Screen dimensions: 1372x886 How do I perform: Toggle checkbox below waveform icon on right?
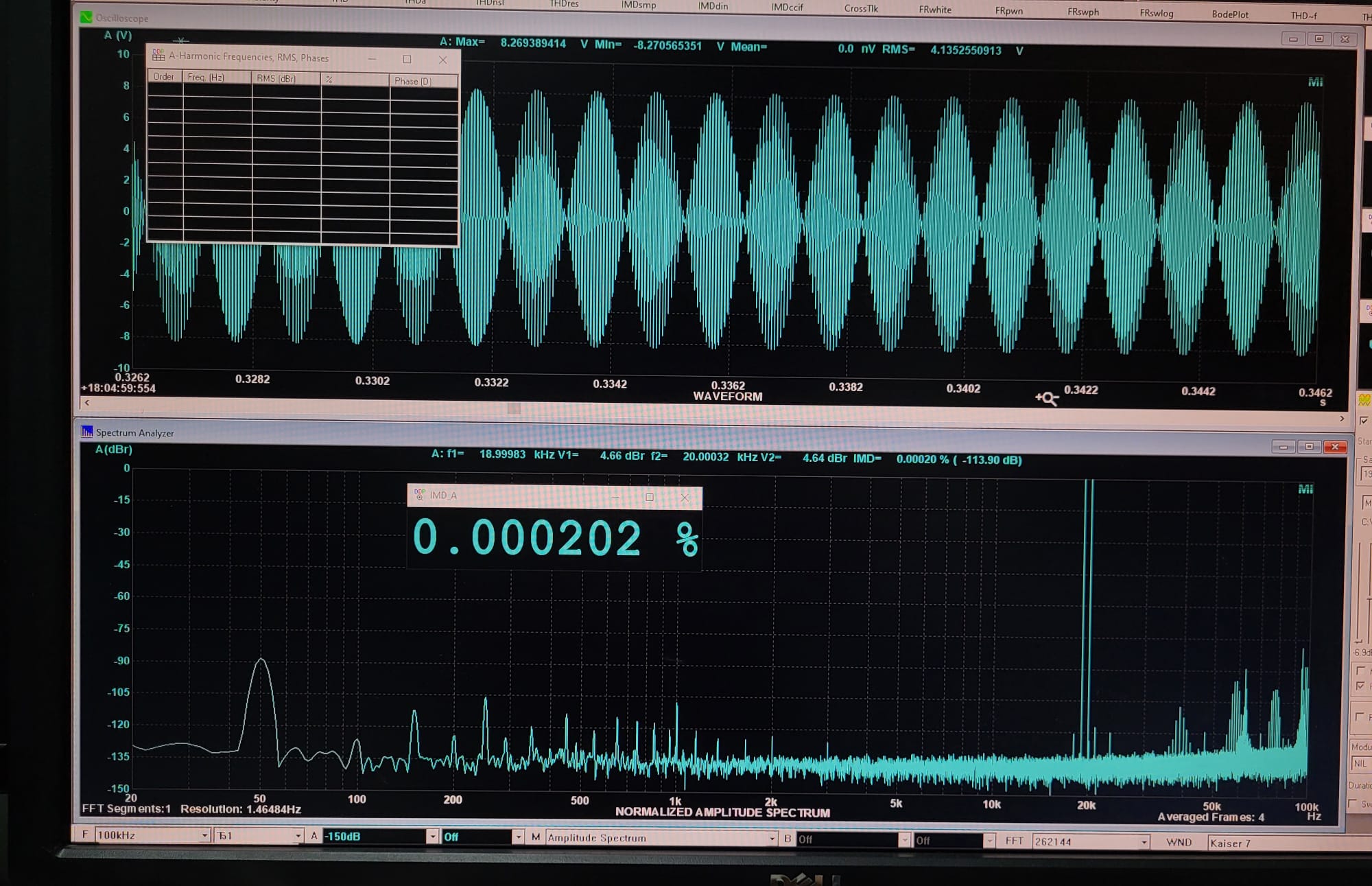click(x=1364, y=420)
